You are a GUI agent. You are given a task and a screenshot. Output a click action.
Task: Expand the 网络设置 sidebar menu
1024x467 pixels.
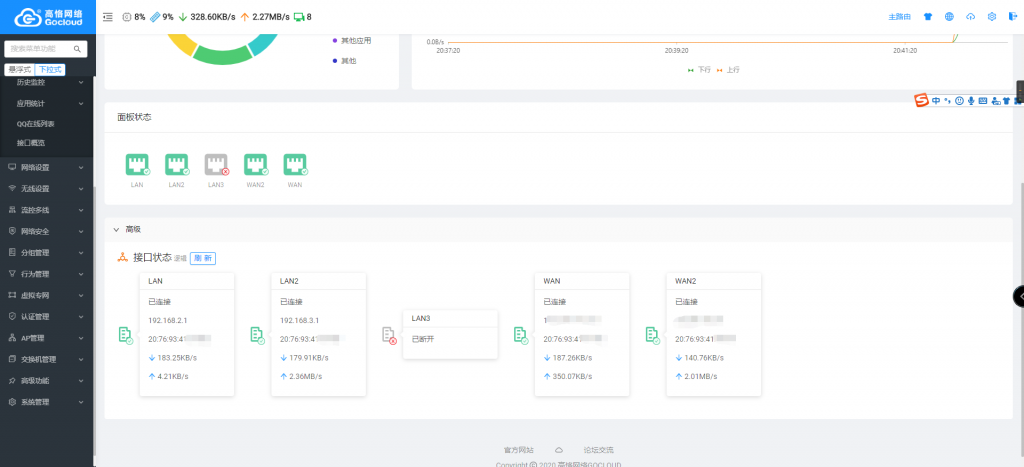[46, 167]
